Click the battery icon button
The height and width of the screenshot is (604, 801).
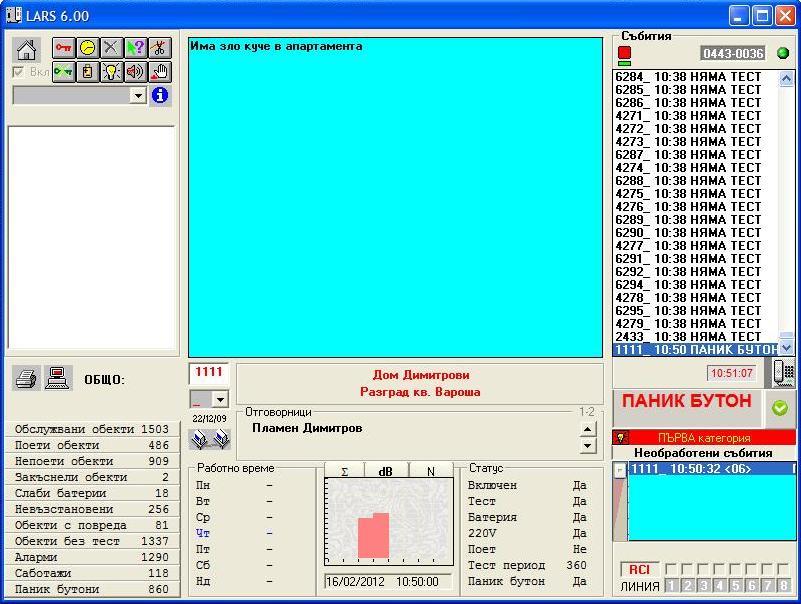pos(88,72)
